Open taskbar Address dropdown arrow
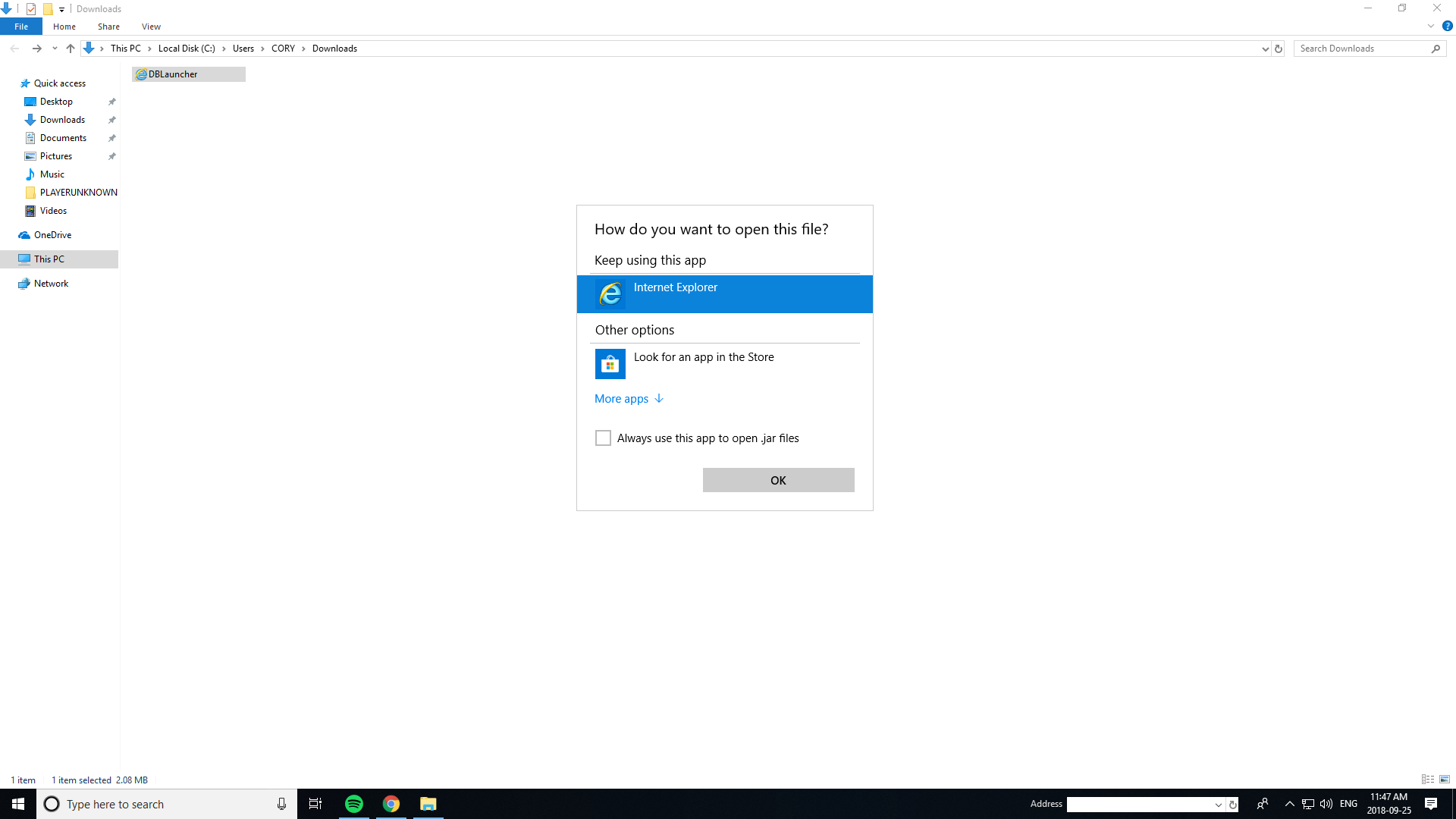Screen dimensions: 1456x819 (1219, 805)
